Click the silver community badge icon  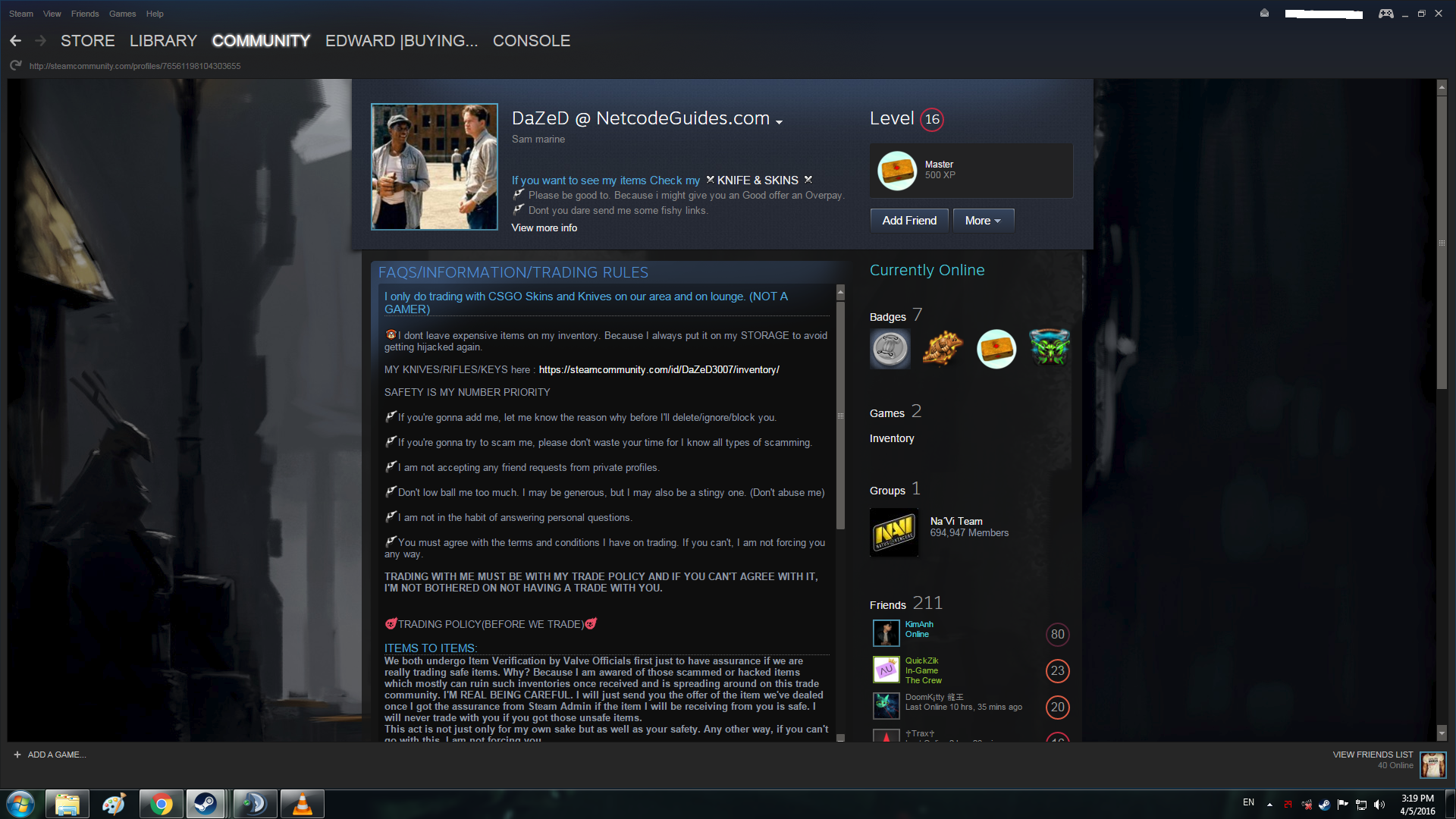890,349
